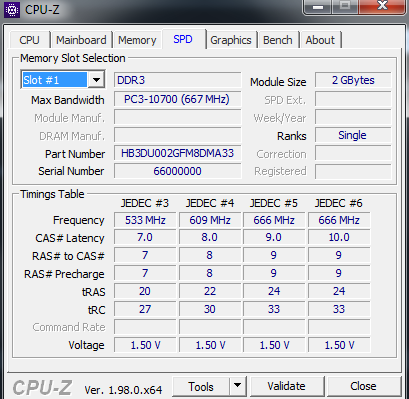
Task: Click the Serial Number field 66000000
Action: 177,171
